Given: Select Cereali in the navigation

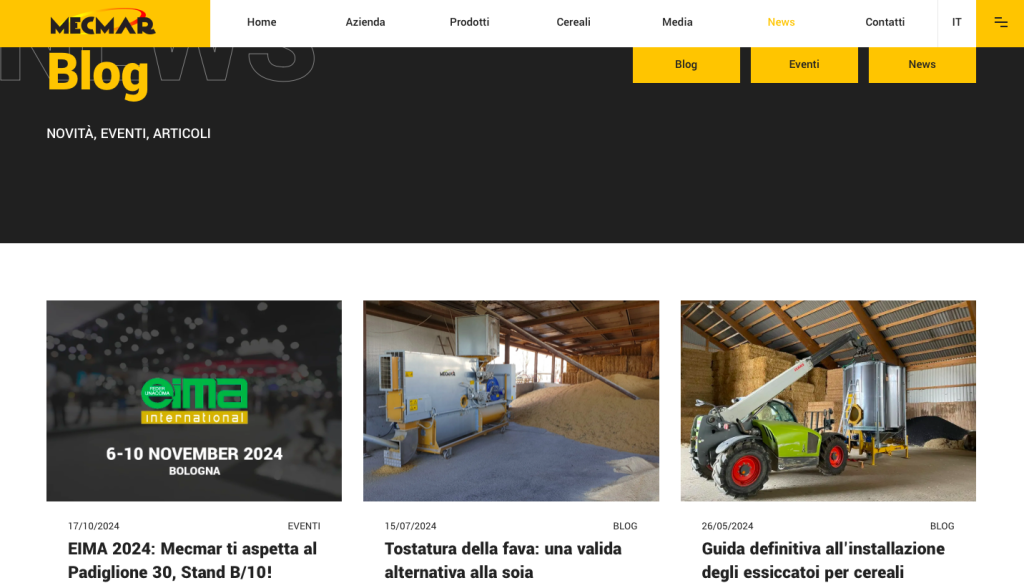Looking at the screenshot, I should pyautogui.click(x=573, y=22).
